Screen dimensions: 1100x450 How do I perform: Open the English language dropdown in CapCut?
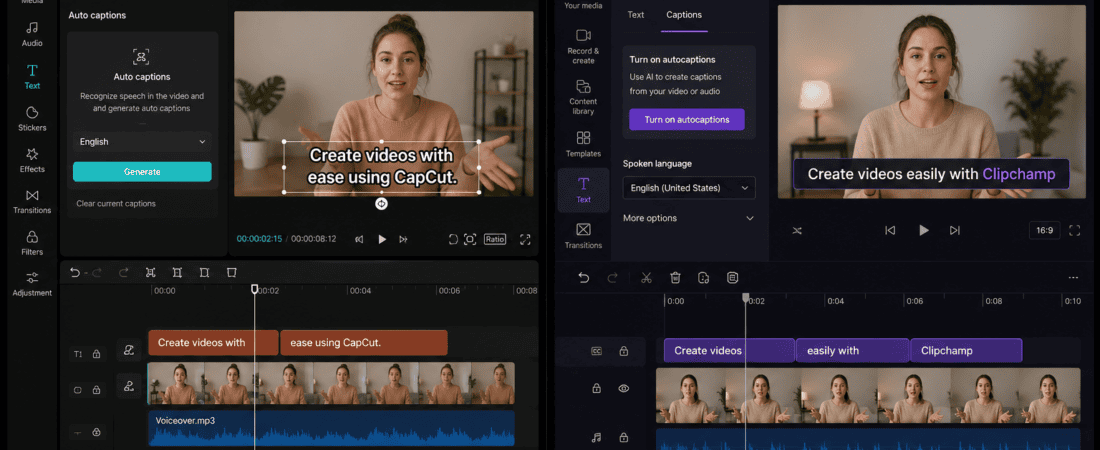coord(142,142)
